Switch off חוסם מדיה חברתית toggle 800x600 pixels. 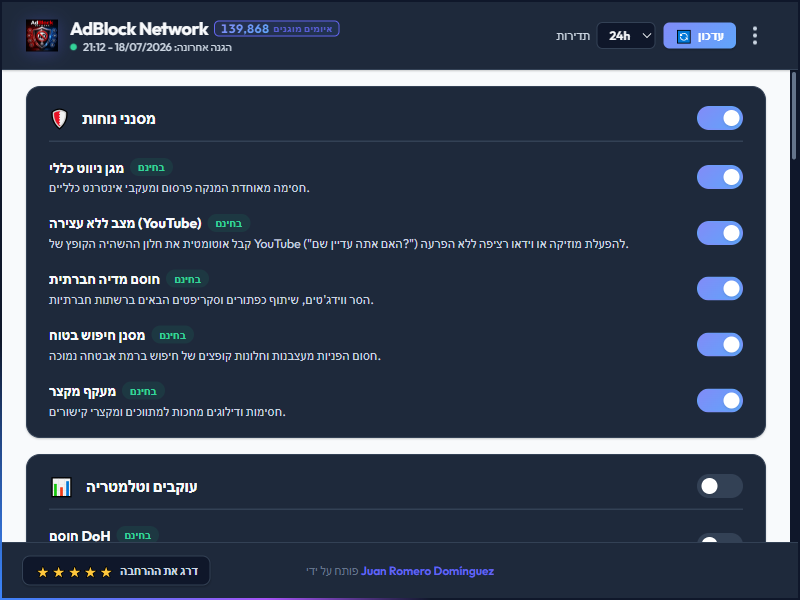pyautogui.click(x=719, y=289)
